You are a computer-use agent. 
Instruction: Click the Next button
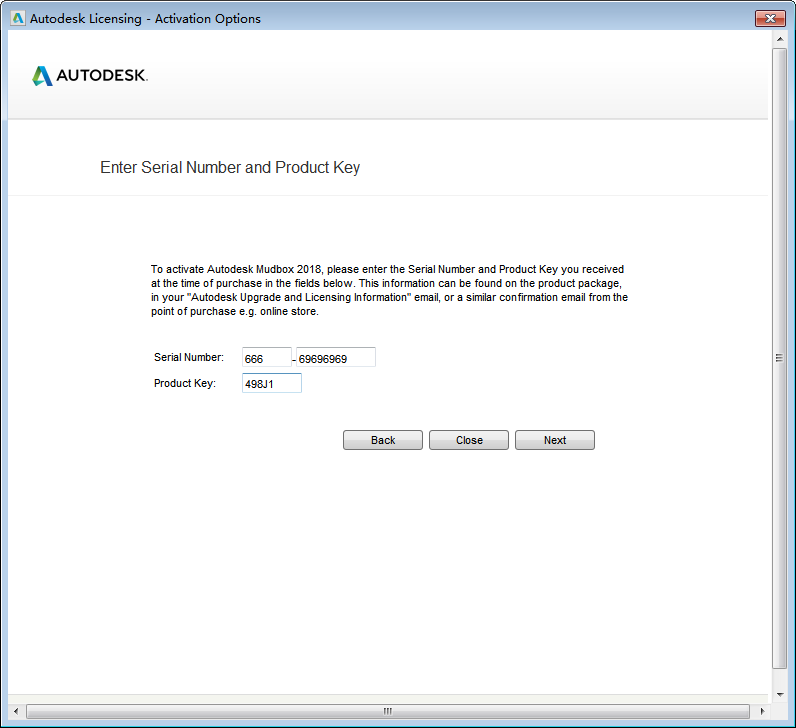point(554,440)
